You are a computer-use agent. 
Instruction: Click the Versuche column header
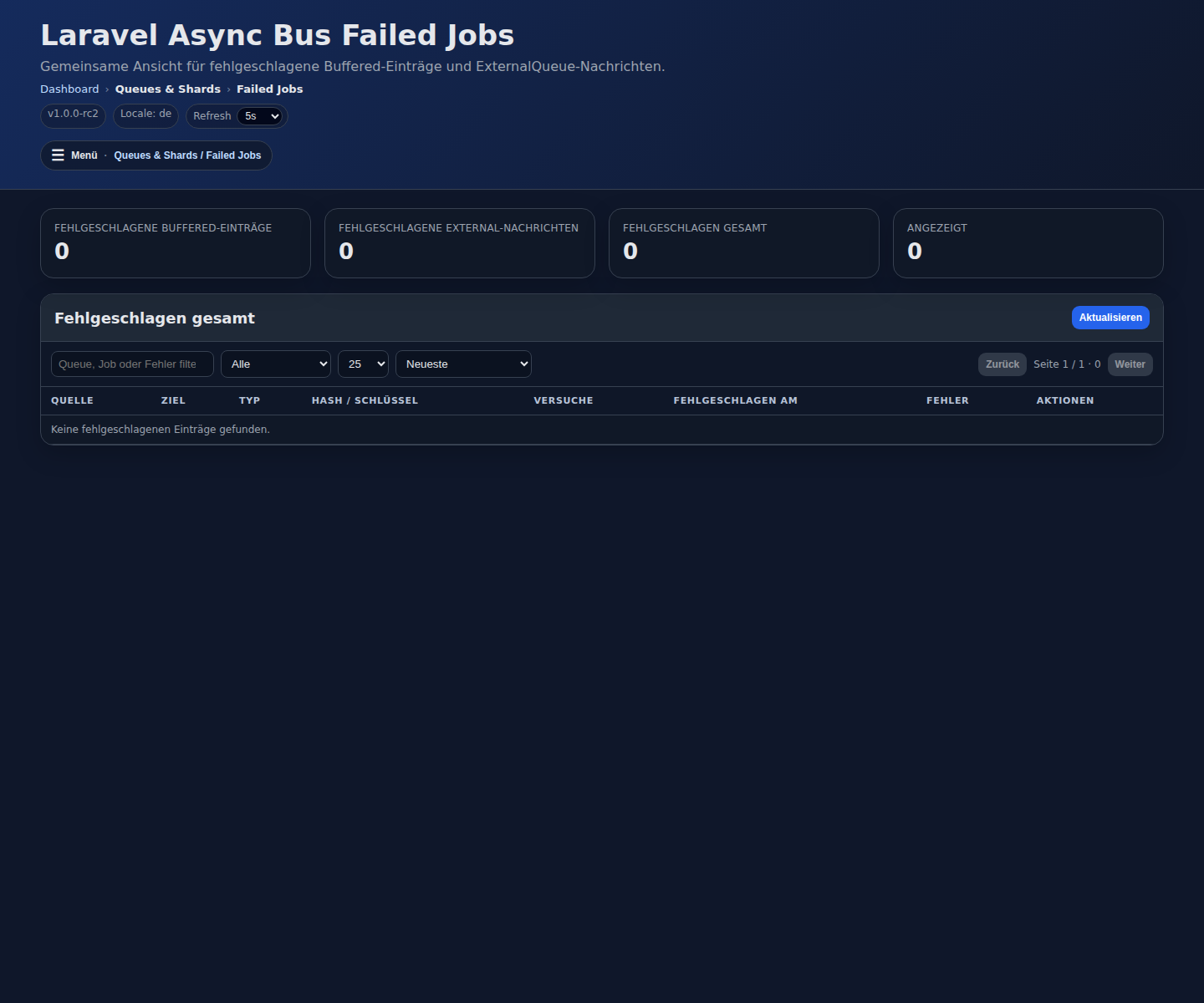[564, 401]
